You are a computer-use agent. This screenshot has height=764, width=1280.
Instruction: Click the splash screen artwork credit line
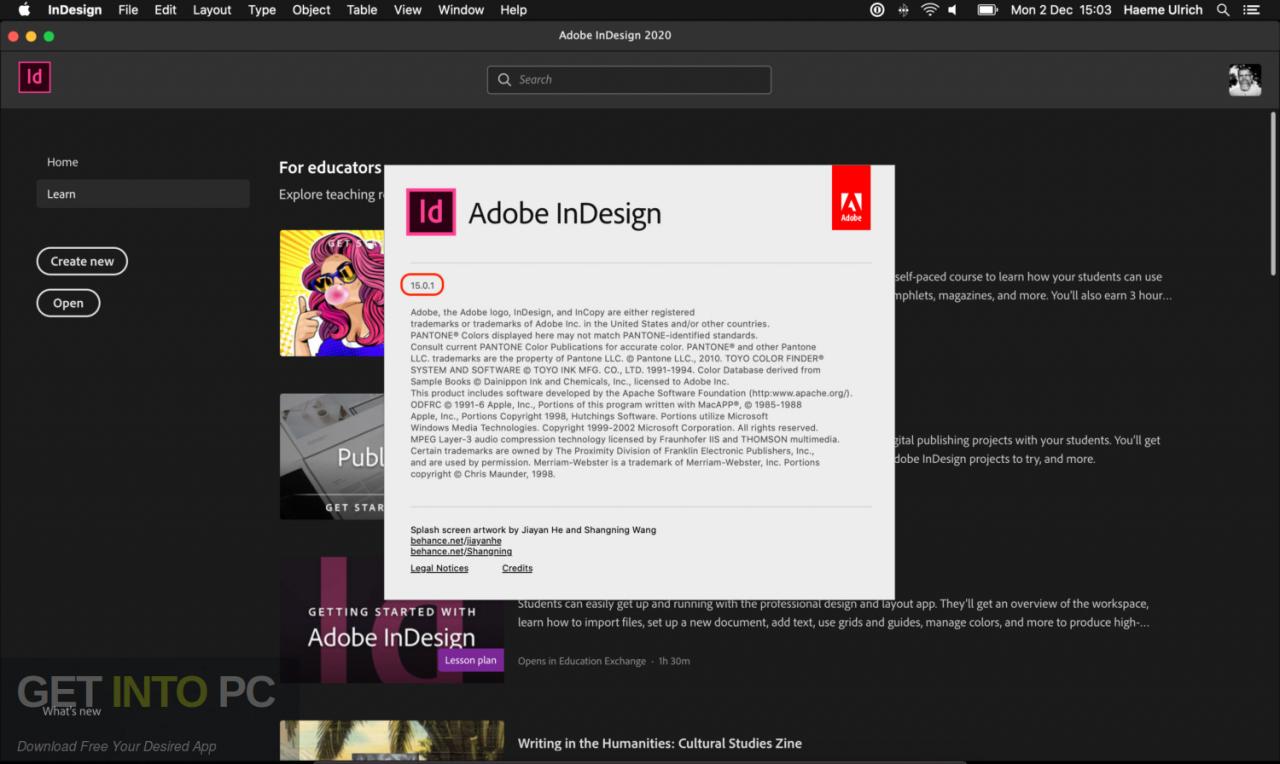point(533,530)
